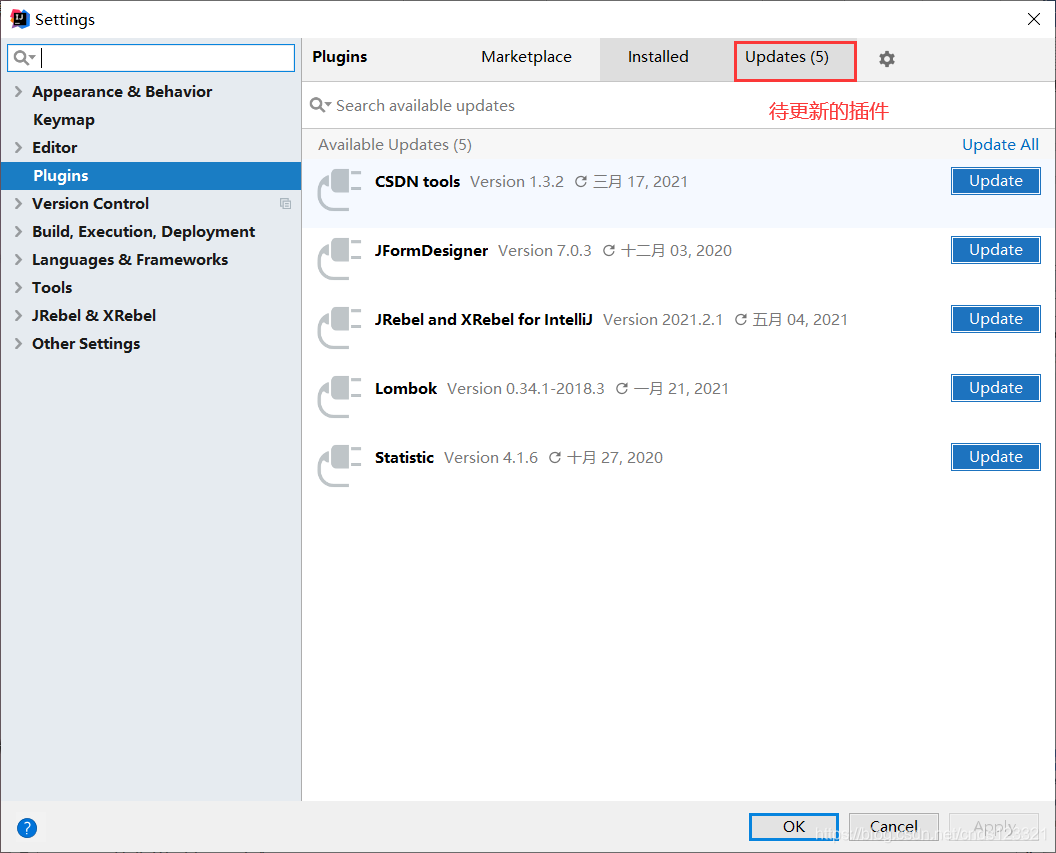Select JRebel and XRebel for IntelliJ name
Screen dimensions: 1056x853
(484, 320)
